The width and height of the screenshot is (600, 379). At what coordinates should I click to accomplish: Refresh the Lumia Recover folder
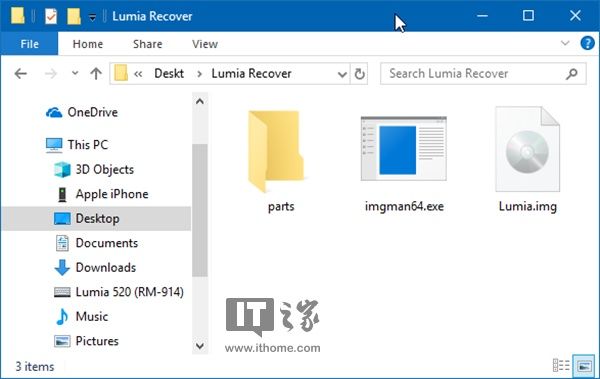click(359, 74)
